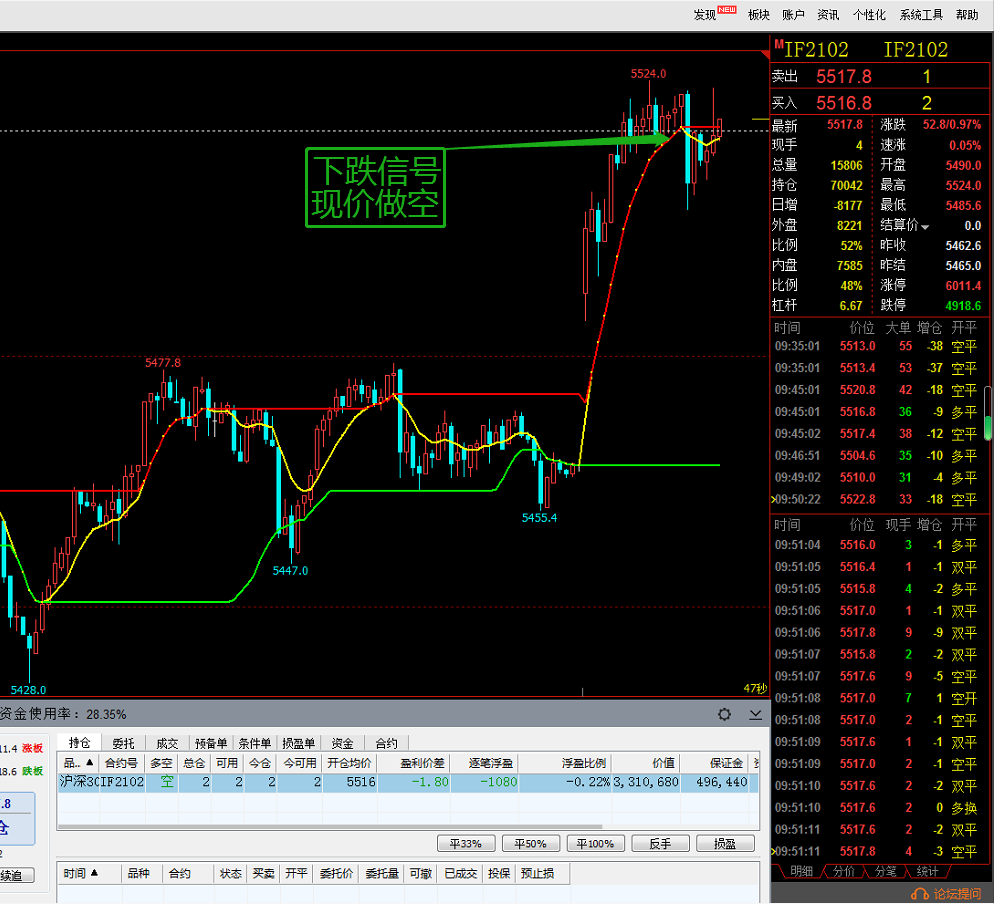Select the 09:51:11 5517.8 tick row

tap(878, 851)
